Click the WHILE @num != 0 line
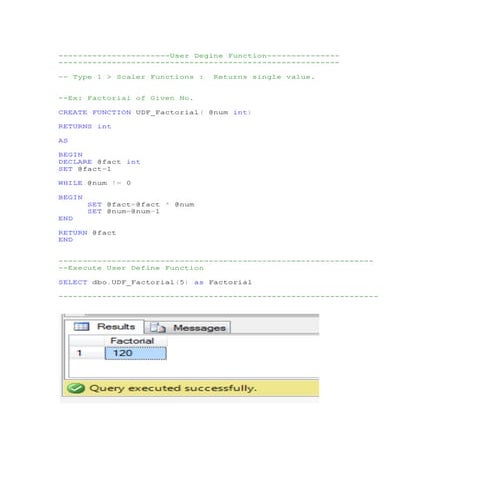This screenshot has width=495, height=495. (95, 183)
